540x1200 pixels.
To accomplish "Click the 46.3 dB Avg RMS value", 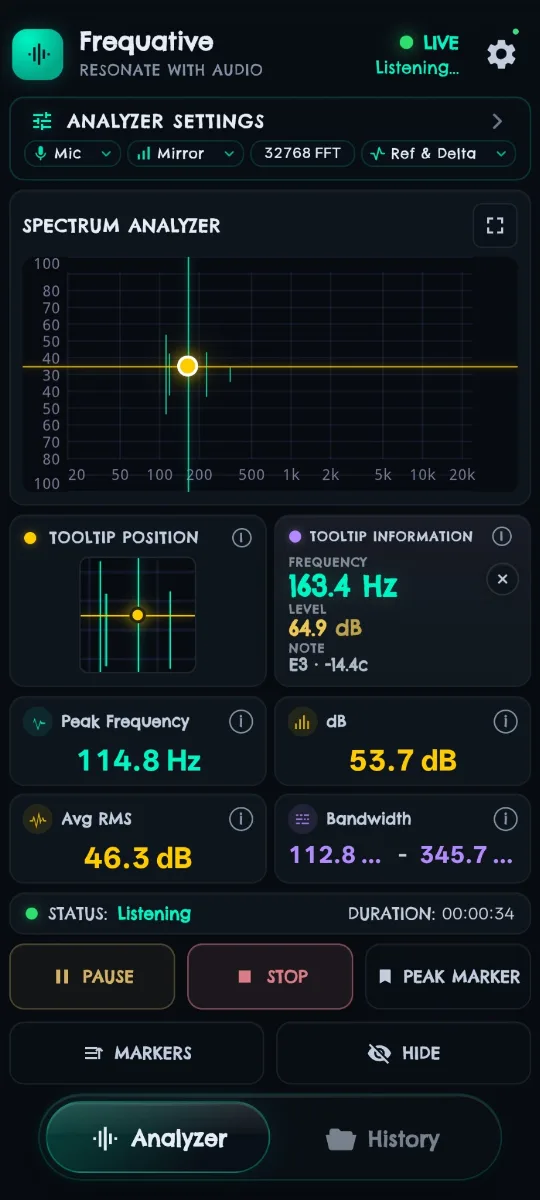I will coord(138,858).
